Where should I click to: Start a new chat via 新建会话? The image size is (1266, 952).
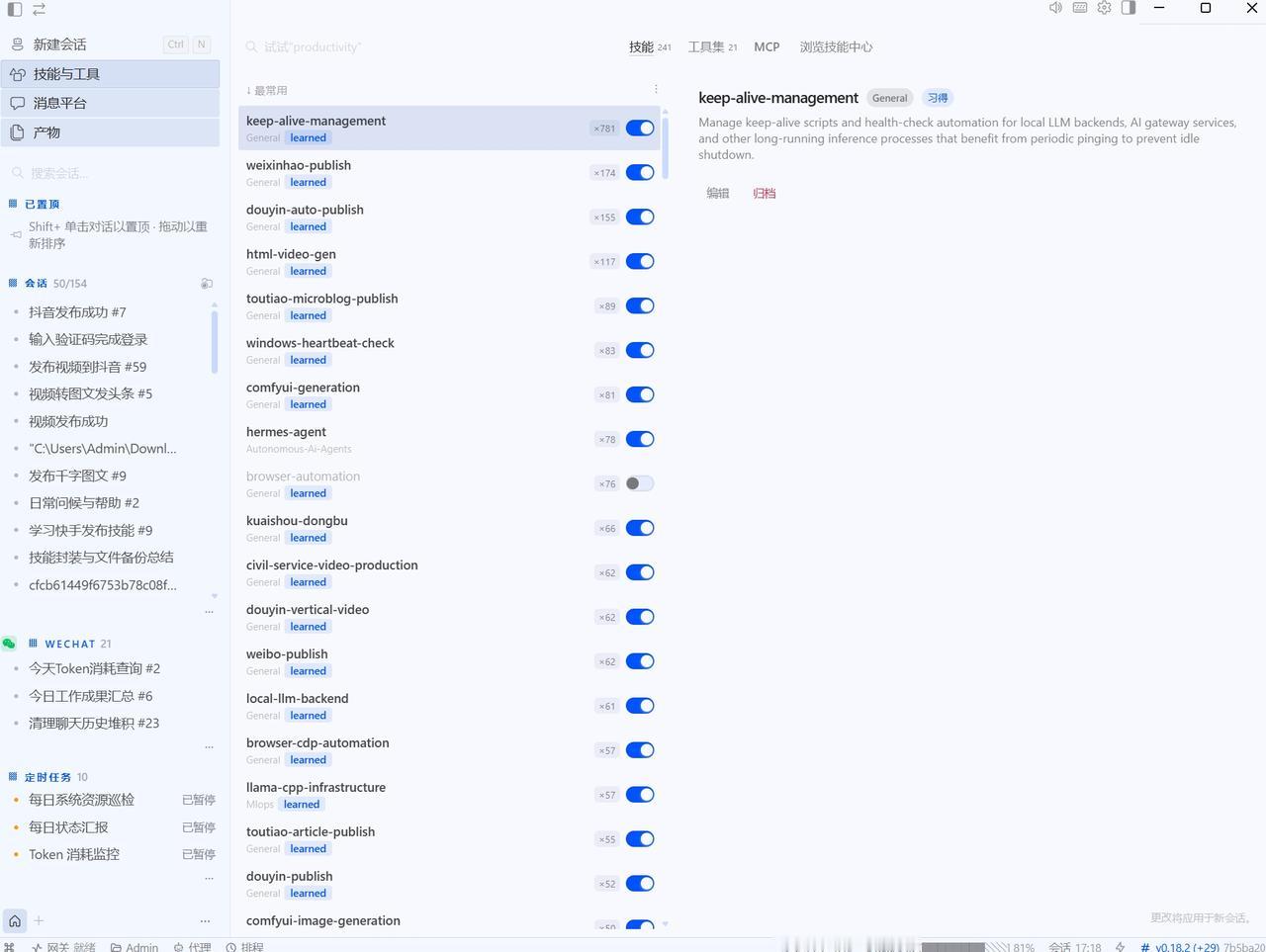pyautogui.click(x=110, y=44)
